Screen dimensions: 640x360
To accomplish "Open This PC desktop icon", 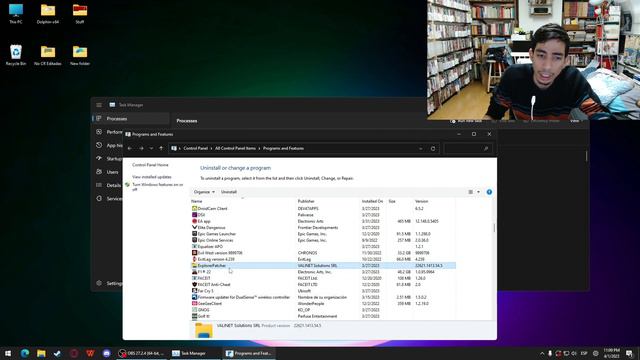I will point(16,13).
